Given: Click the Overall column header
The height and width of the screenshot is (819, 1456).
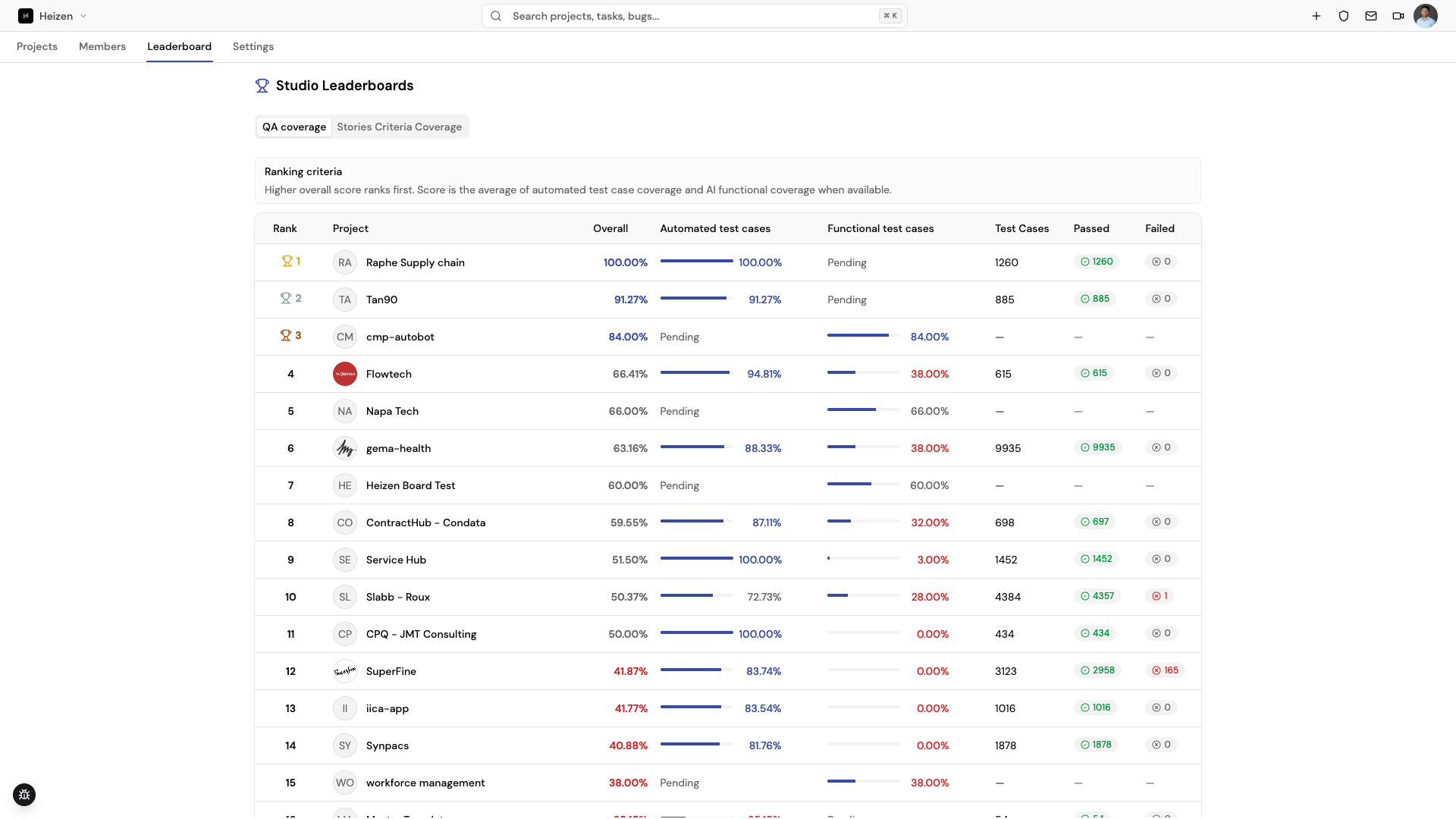Looking at the screenshot, I should tap(610, 228).
